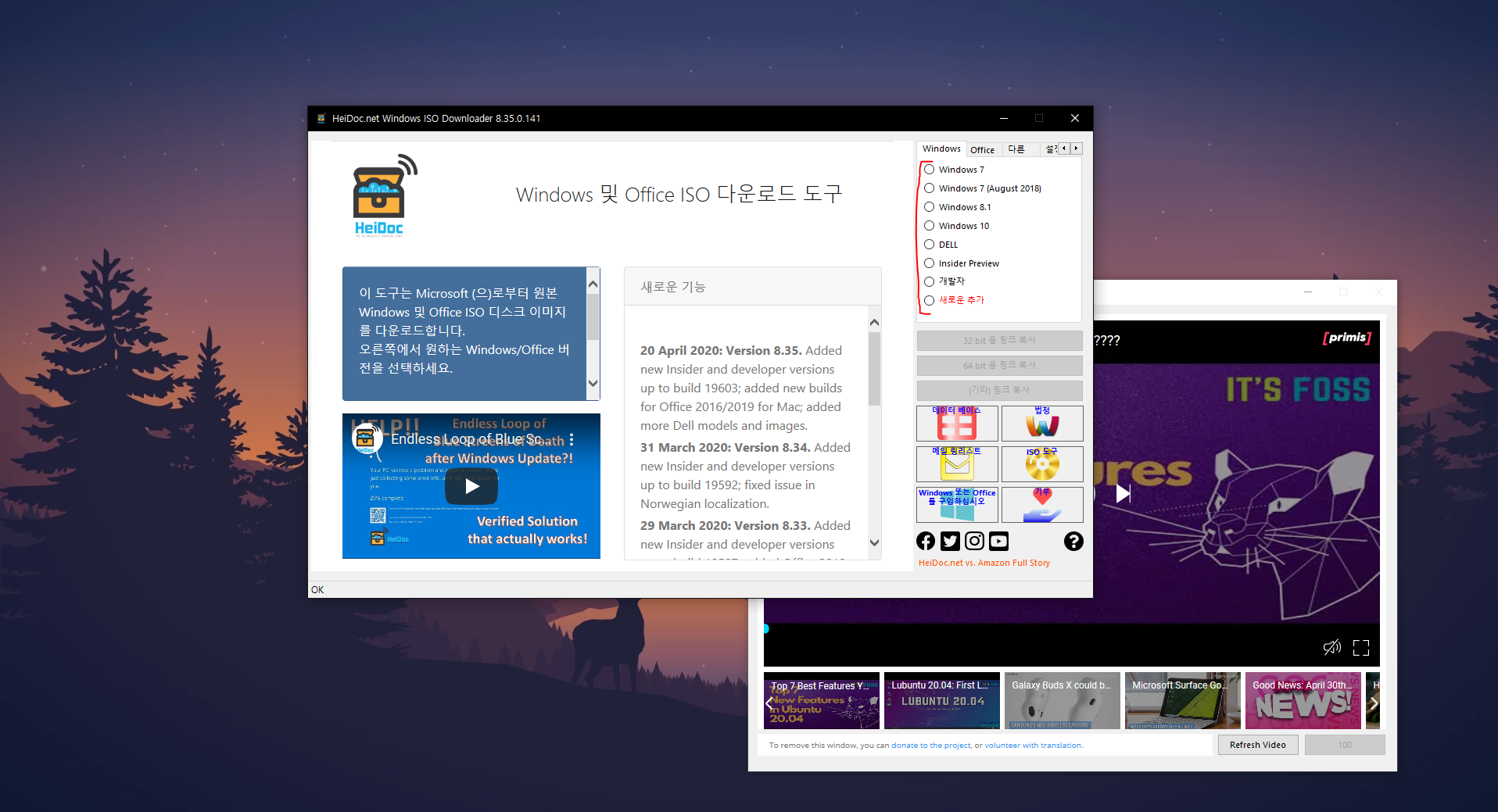1498x812 pixels.
Task: Switch to the Windows tab
Action: 941,148
